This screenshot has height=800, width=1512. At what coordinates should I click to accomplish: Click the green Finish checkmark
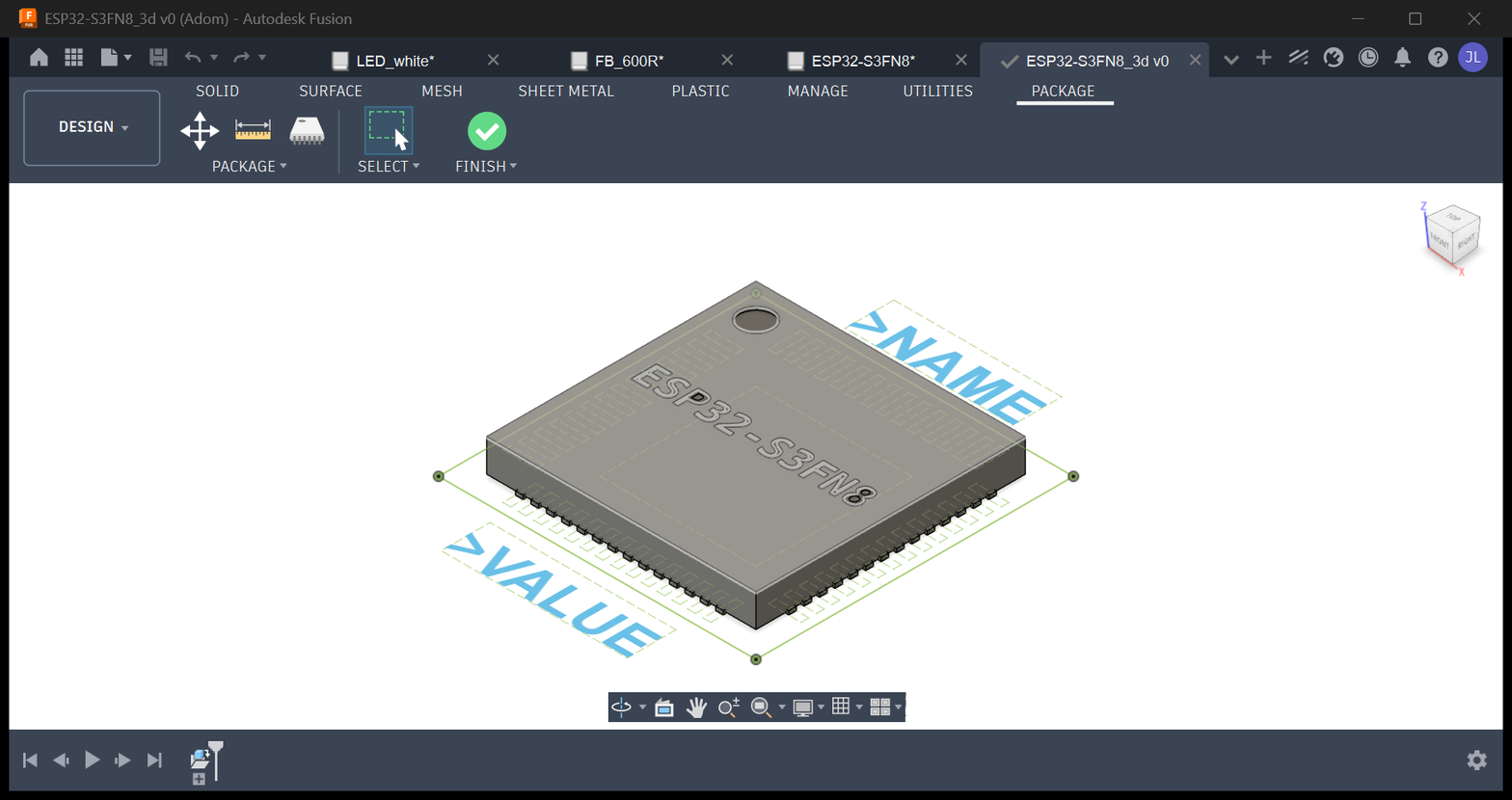click(487, 130)
